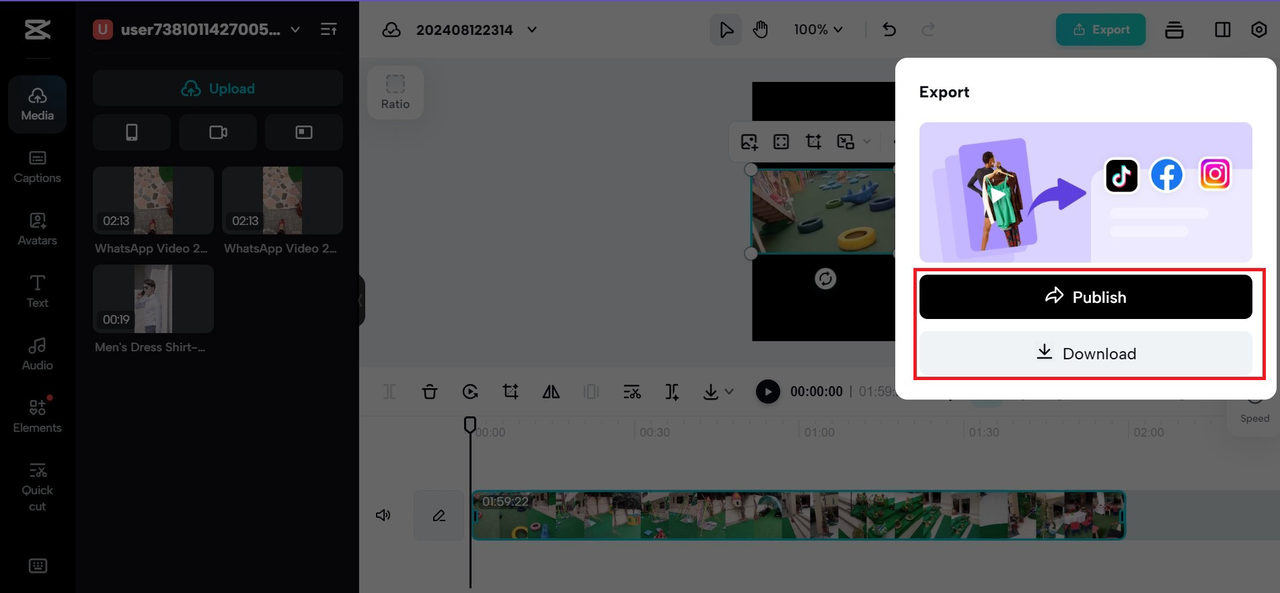Screen dimensions: 1280x593
Task: Open the Elements sidebar tab
Action: coord(37,416)
